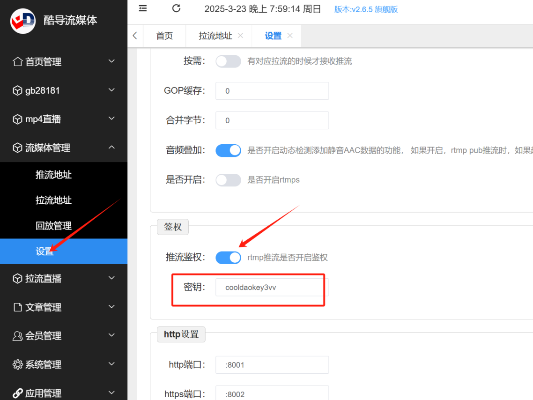Expand the 会员管理 menu
The height and width of the screenshot is (400, 533).
click(x=111, y=335)
